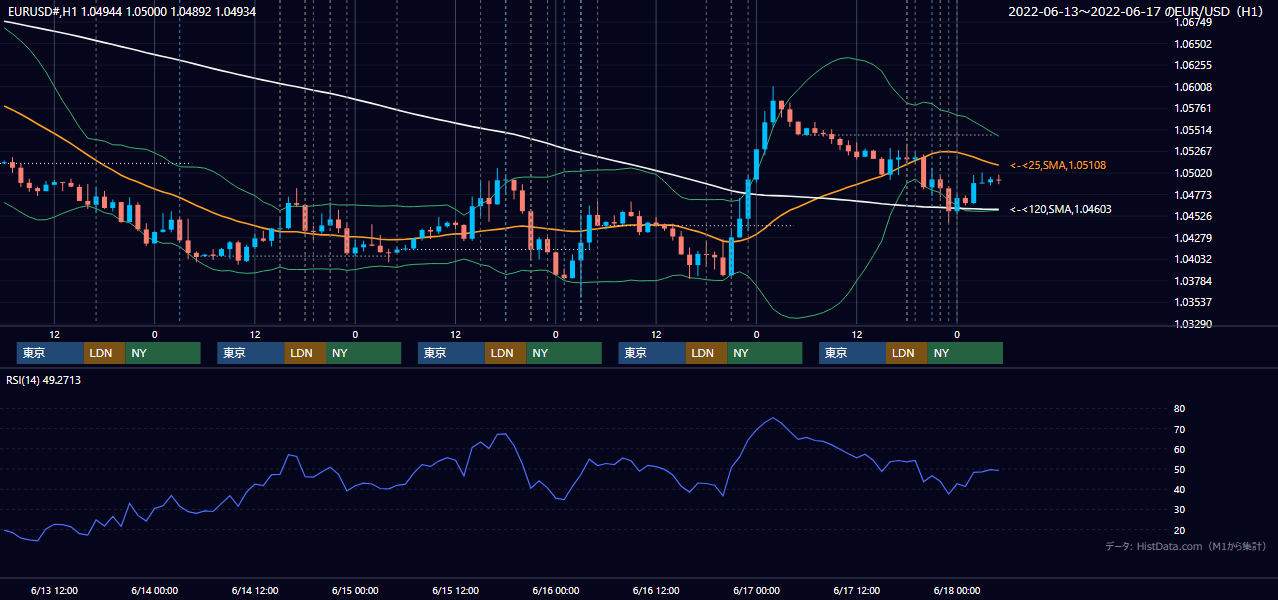This screenshot has width=1278, height=600.
Task: Click the 6/15 12:00 time axis label
Action: point(456,590)
